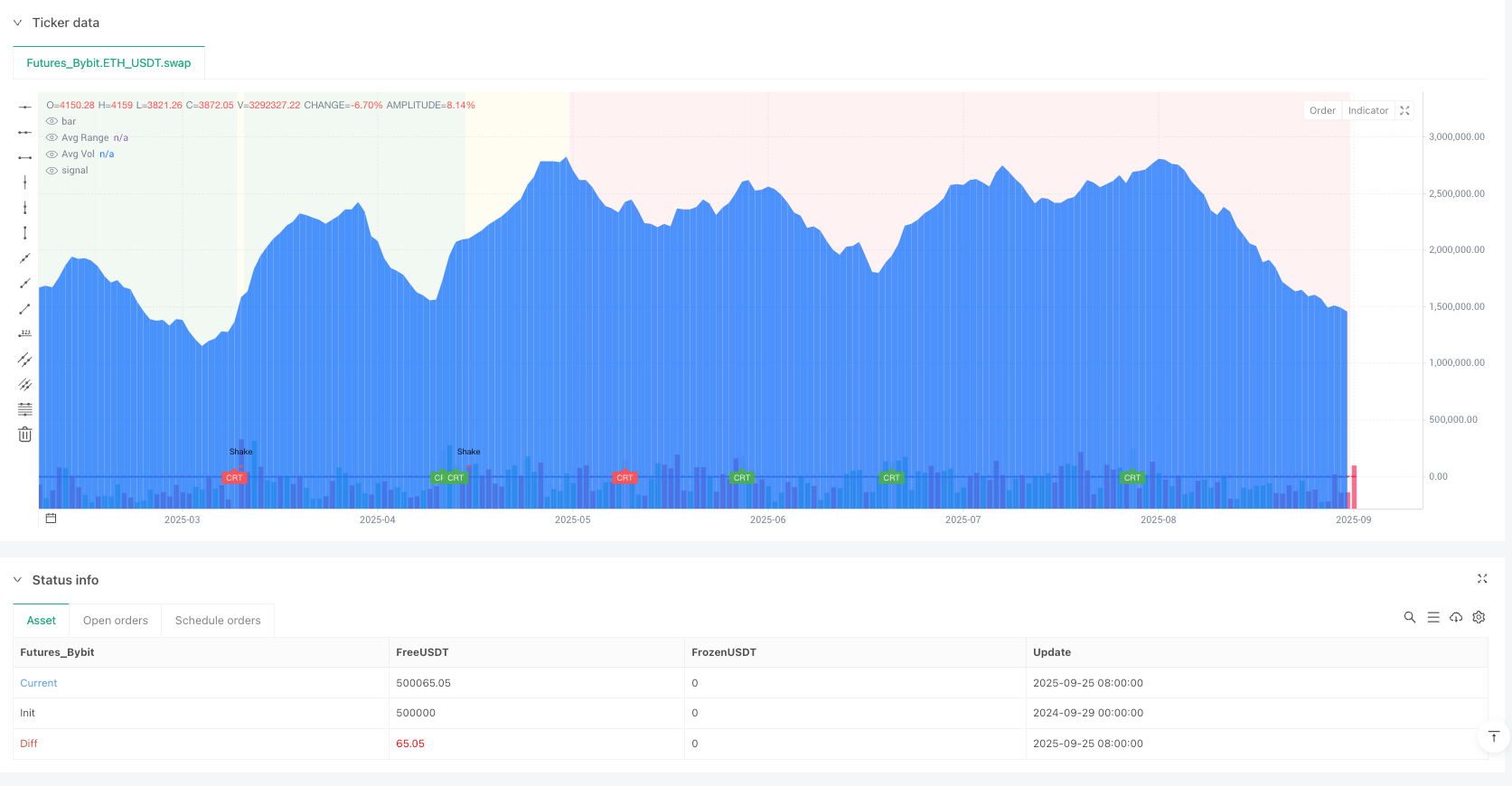Open status table settings gear
The image size is (1512, 786).
coord(1479,617)
